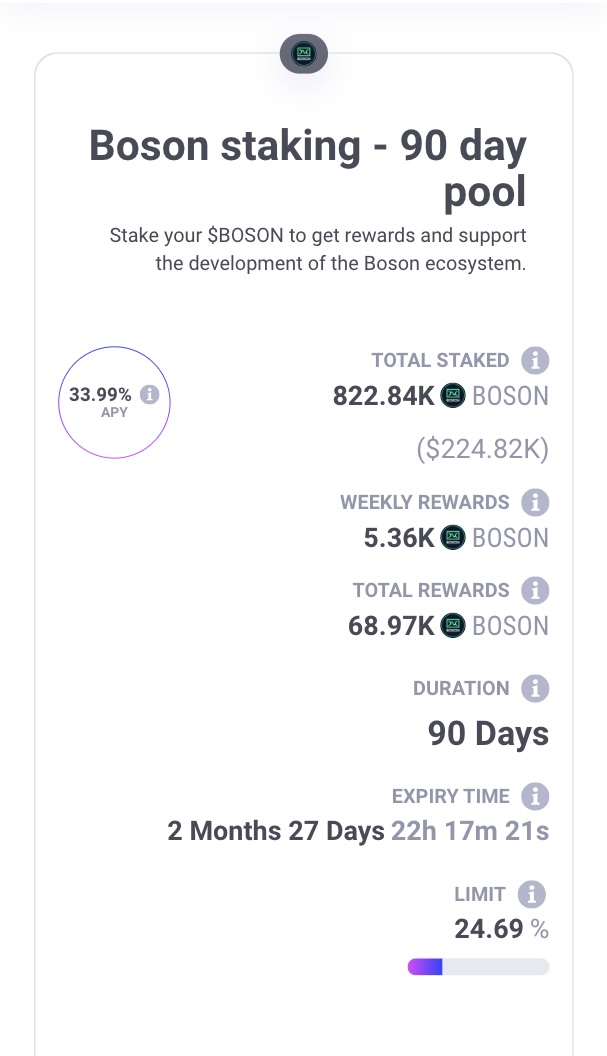
Task: Click the Total Rewards info icon
Action: pos(535,590)
